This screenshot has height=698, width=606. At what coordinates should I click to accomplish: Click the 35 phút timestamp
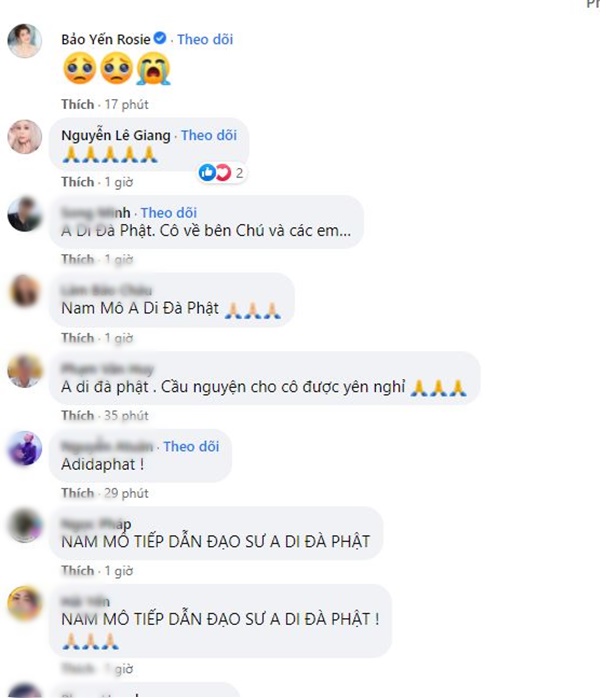pyautogui.click(x=126, y=415)
